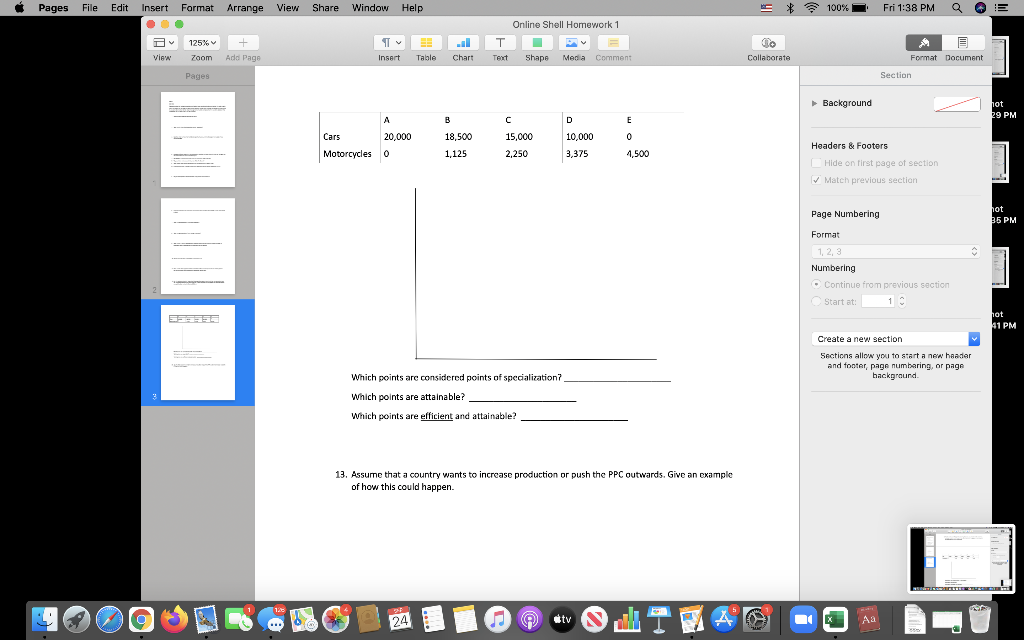Open the Media picker icon
This screenshot has width=1024, height=640.
point(573,42)
